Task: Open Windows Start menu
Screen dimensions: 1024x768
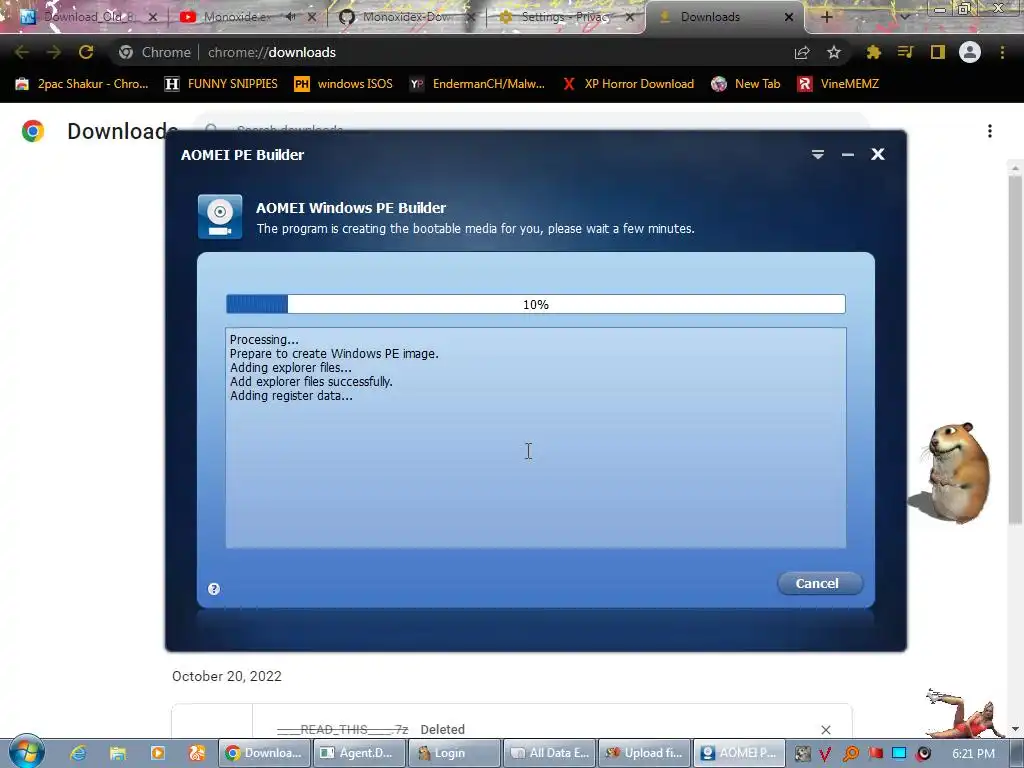Action: [27, 751]
